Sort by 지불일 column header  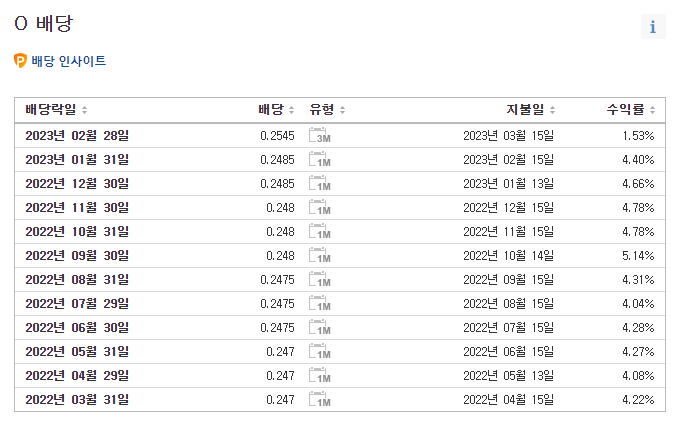(531, 110)
